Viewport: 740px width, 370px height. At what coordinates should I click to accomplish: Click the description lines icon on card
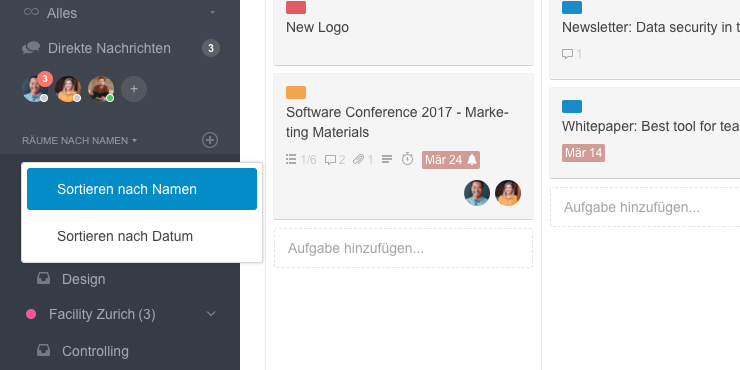(387, 160)
